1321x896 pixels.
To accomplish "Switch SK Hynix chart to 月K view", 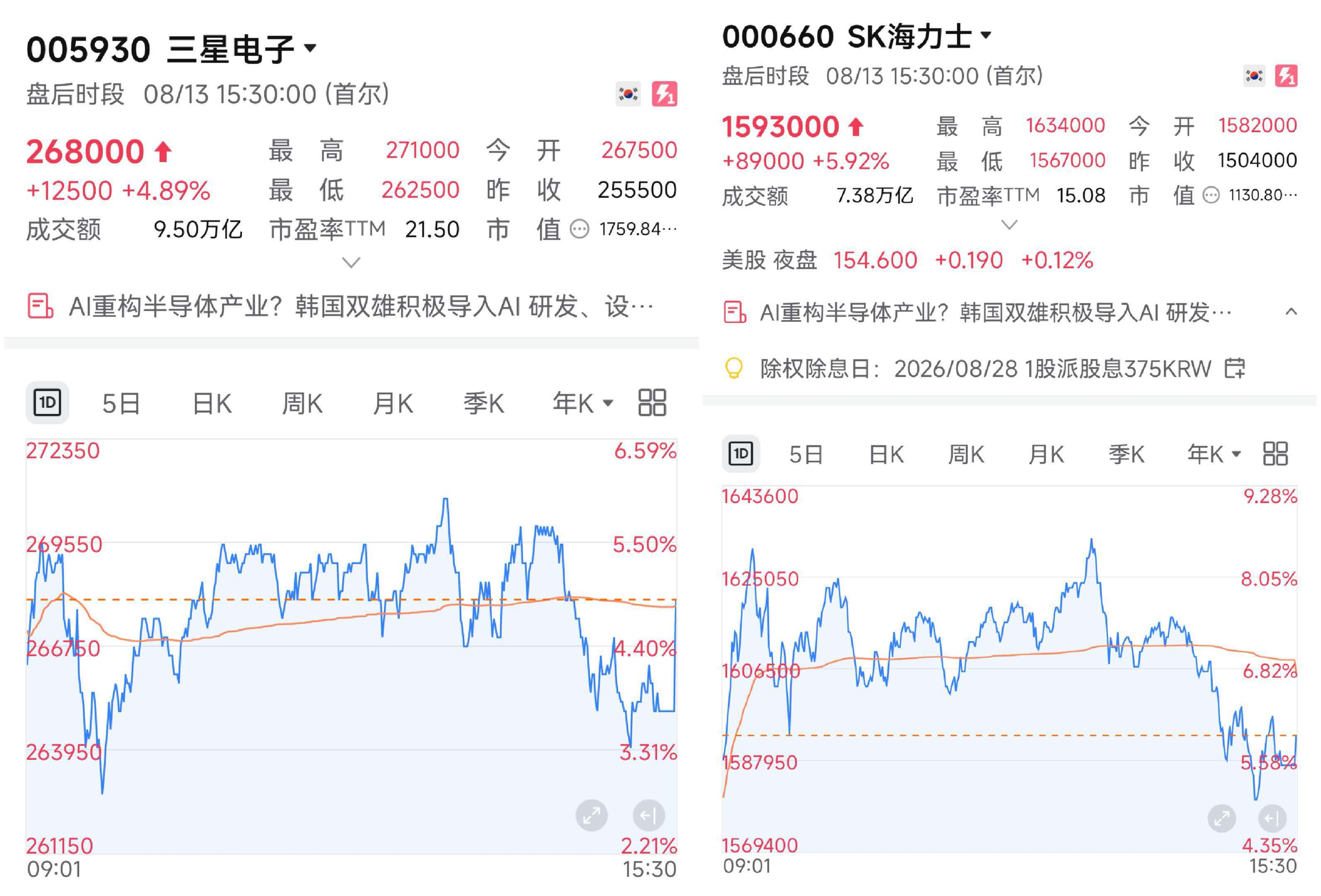I will 1046,455.
